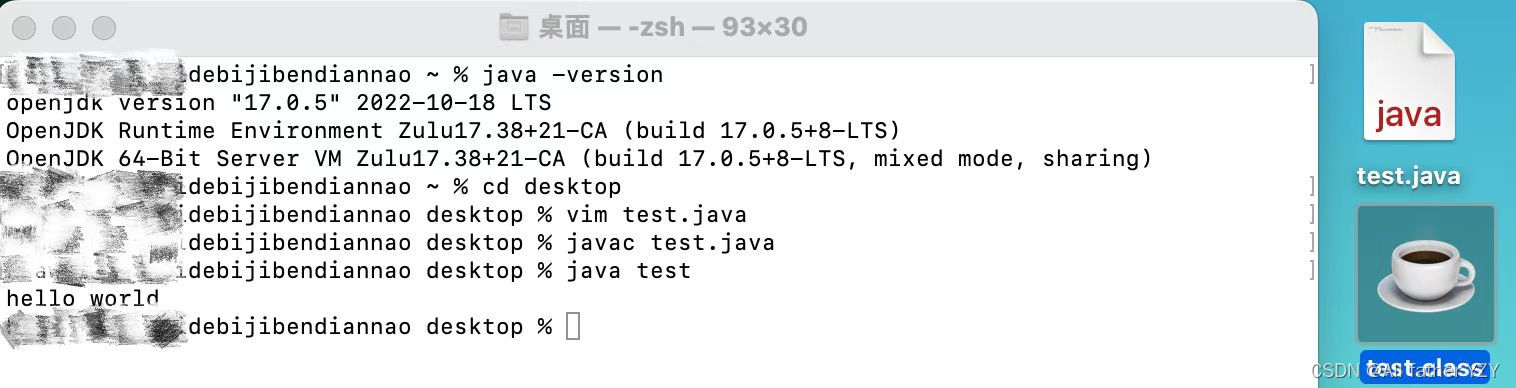The image size is (1516, 388).
Task: Click the test.class filename label
Action: (1425, 367)
